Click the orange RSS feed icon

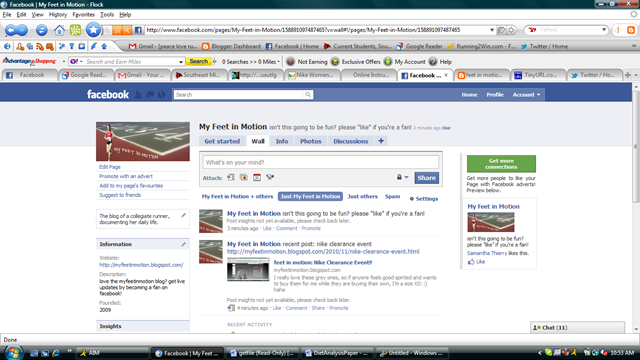pos(117,30)
